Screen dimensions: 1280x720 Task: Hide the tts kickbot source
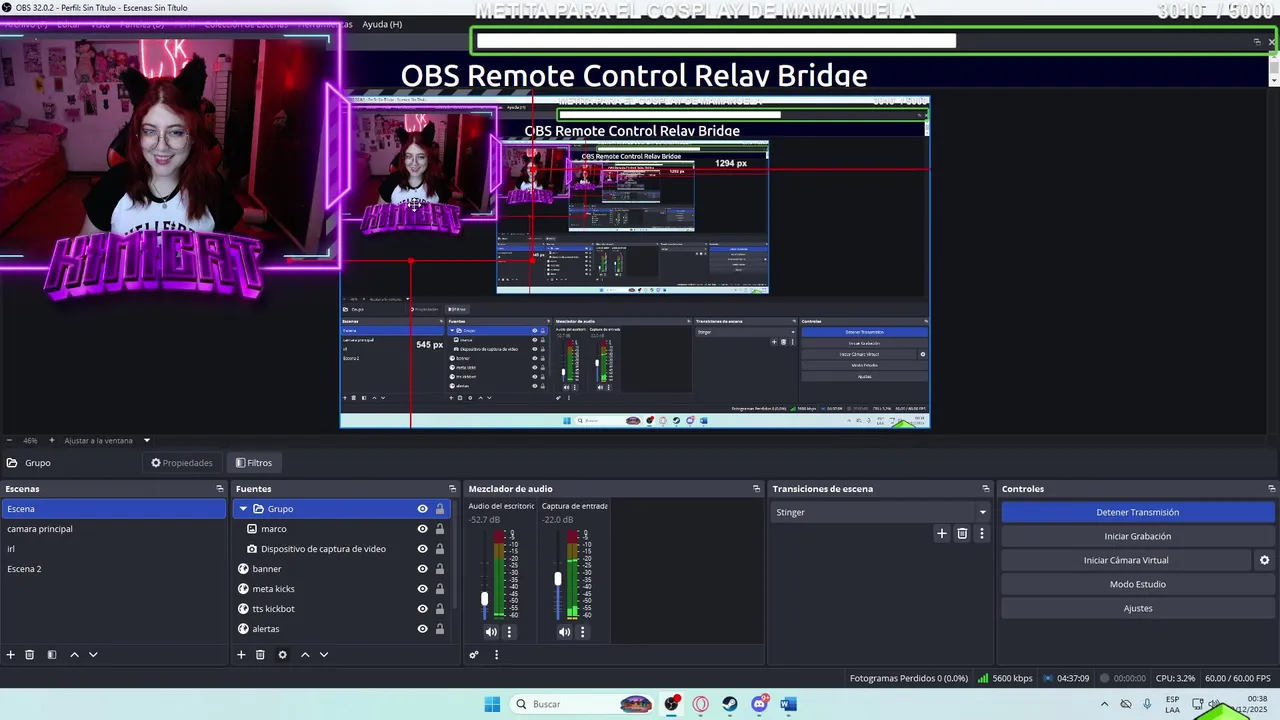(422, 609)
